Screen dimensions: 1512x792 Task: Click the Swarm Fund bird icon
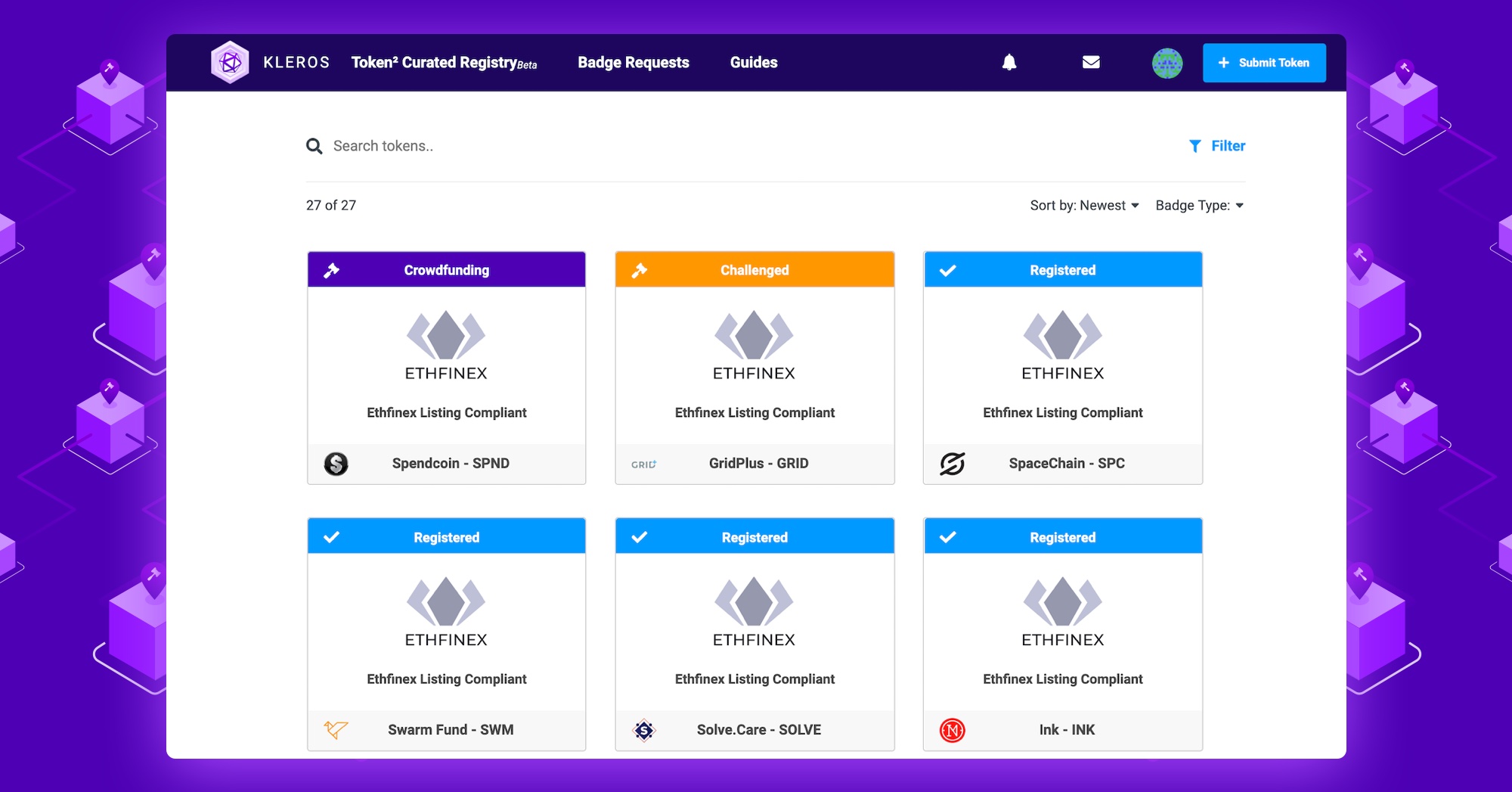click(x=336, y=730)
